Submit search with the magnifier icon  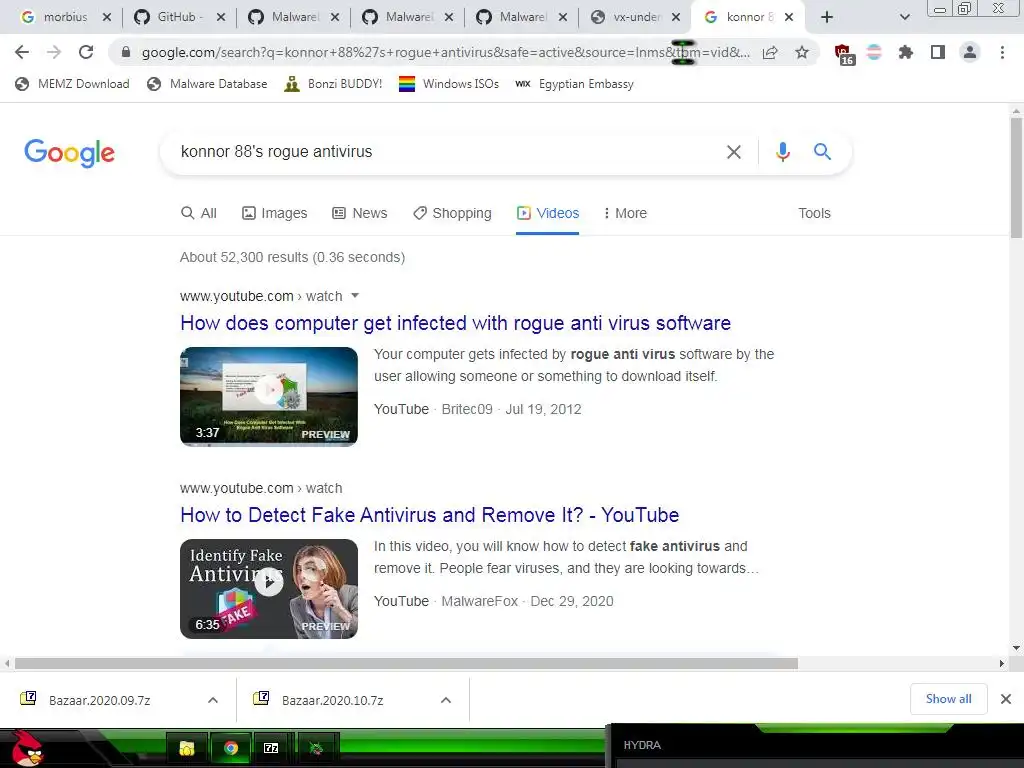(822, 152)
